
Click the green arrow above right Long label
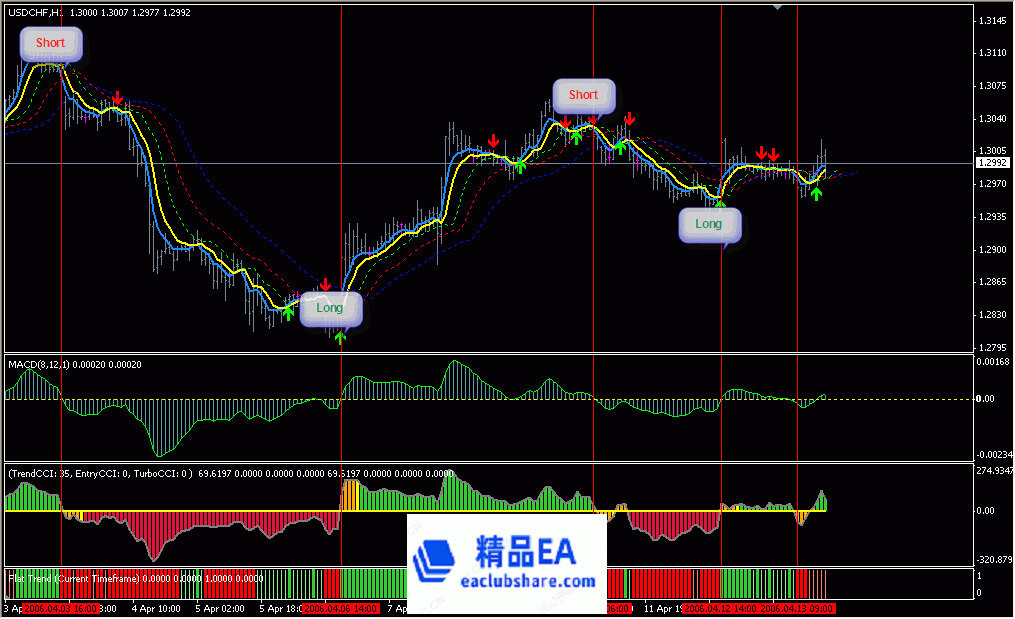720,203
